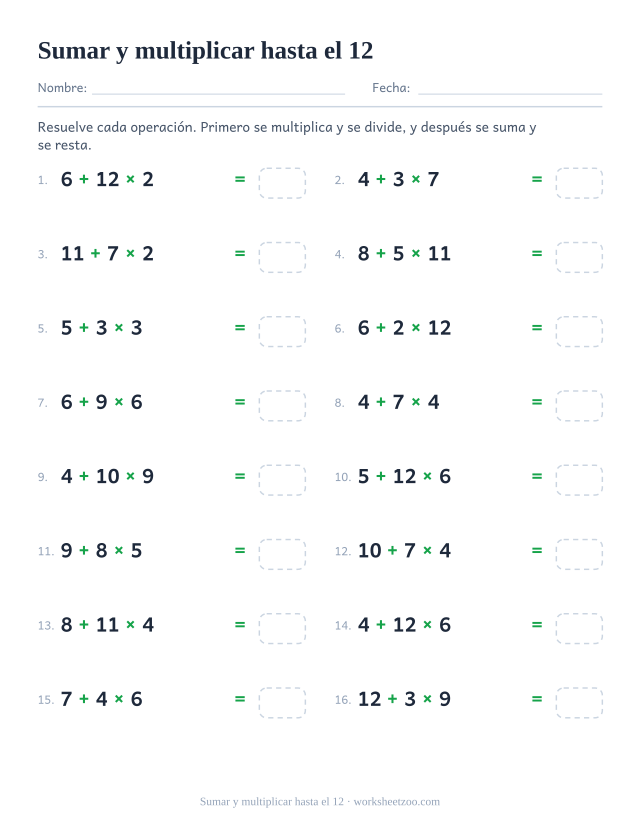Click the title Sumar y multiplicar hasta el 12

click(x=206, y=51)
